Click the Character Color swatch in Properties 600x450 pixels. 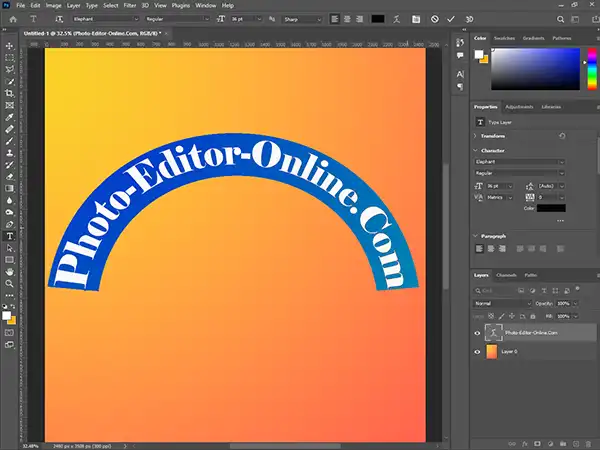[551, 208]
